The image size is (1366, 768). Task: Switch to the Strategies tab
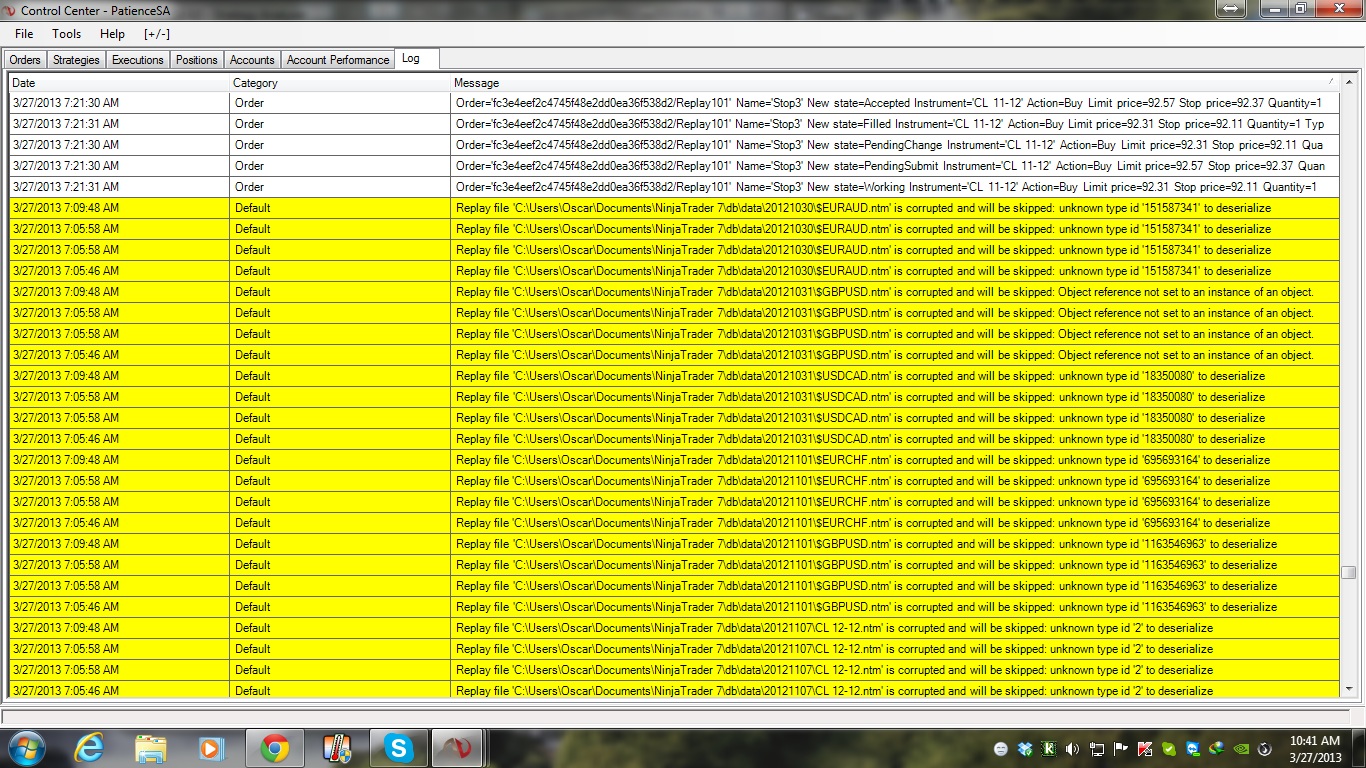click(x=76, y=60)
